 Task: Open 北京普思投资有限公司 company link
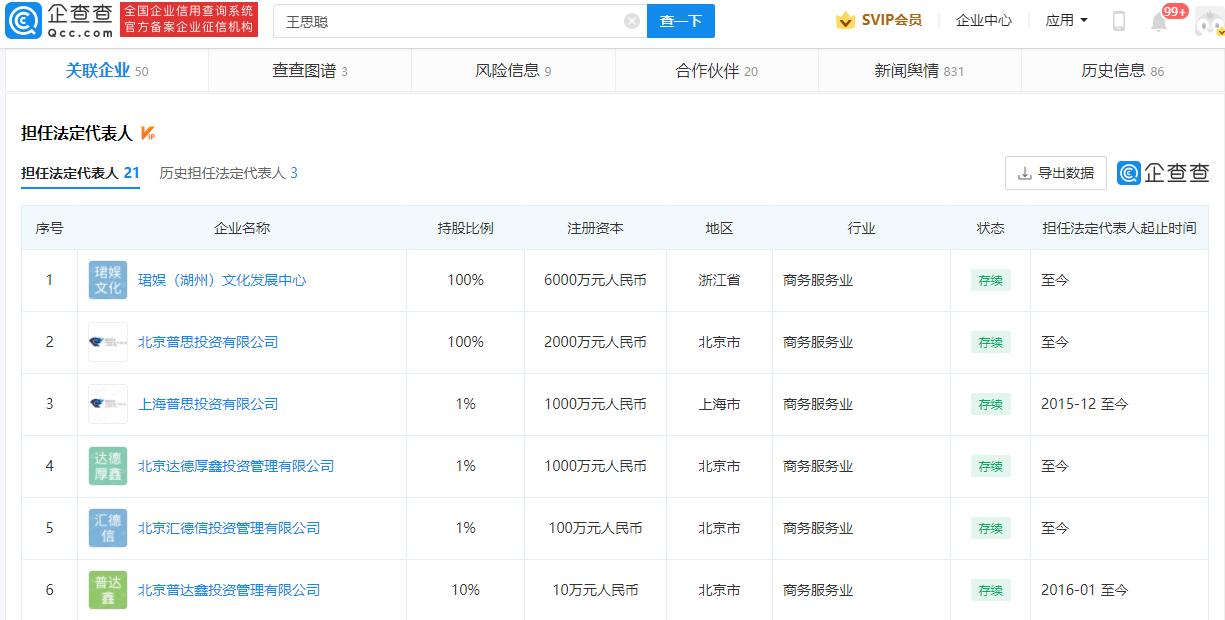pyautogui.click(x=207, y=342)
